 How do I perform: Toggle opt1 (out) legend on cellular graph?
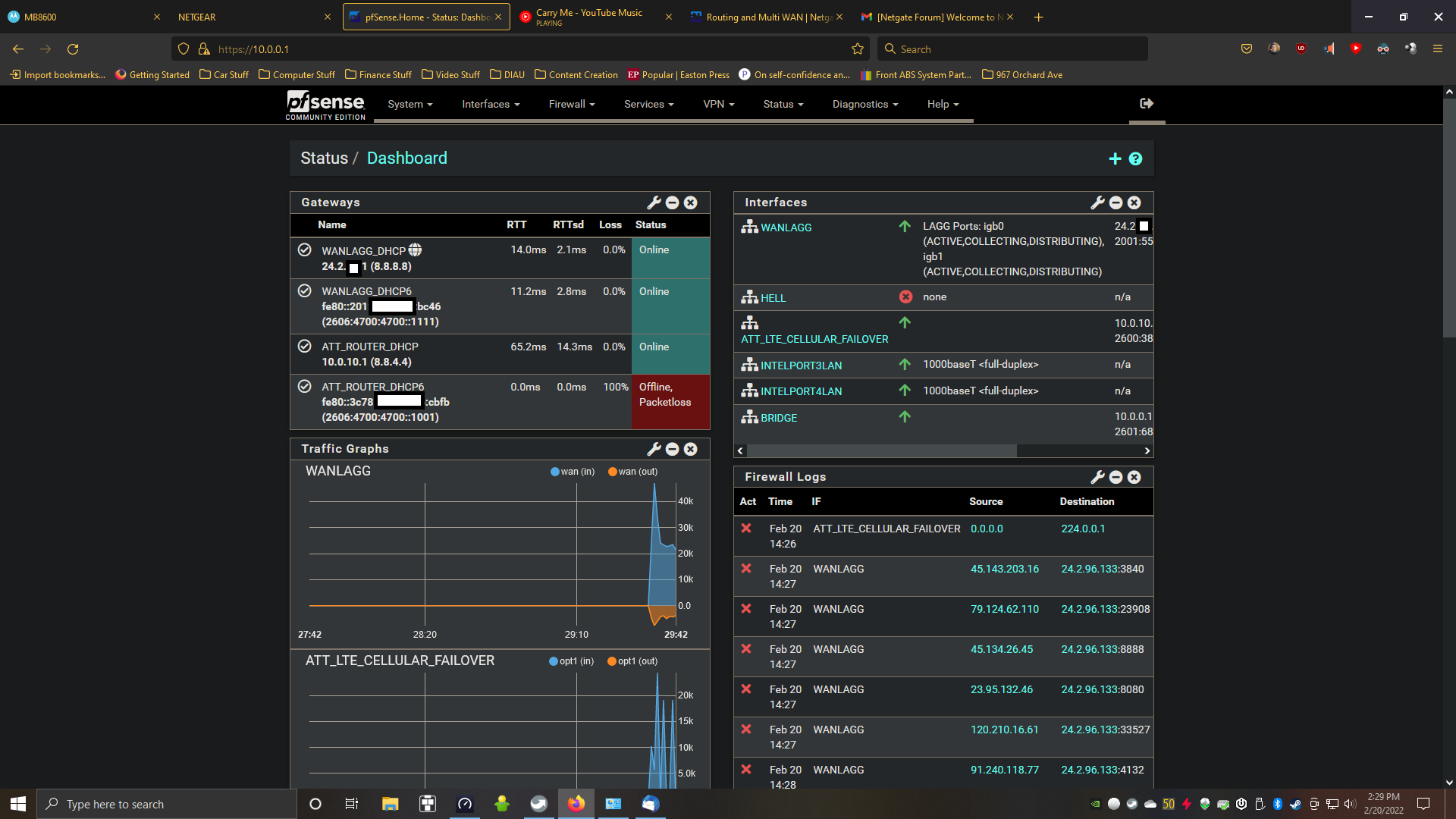(x=632, y=661)
